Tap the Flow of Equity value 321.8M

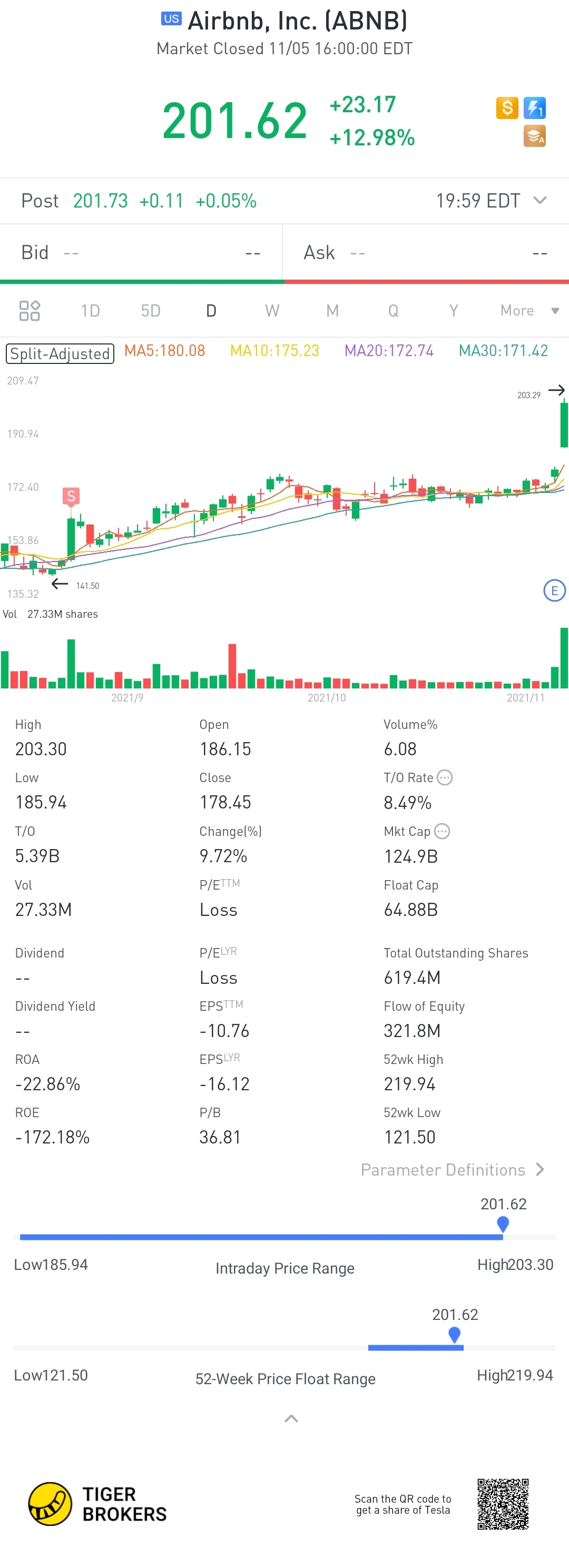pos(412,1031)
